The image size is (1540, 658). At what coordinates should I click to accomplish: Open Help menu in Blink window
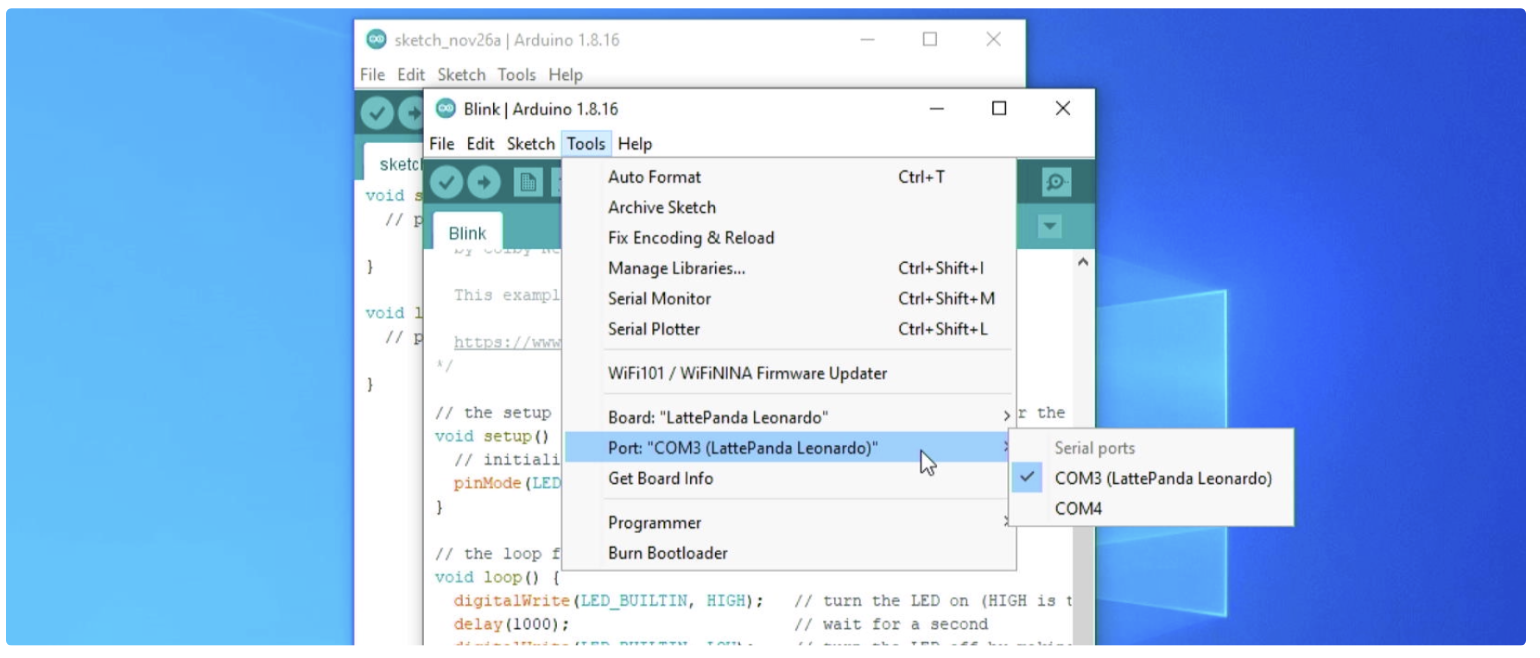pos(635,144)
